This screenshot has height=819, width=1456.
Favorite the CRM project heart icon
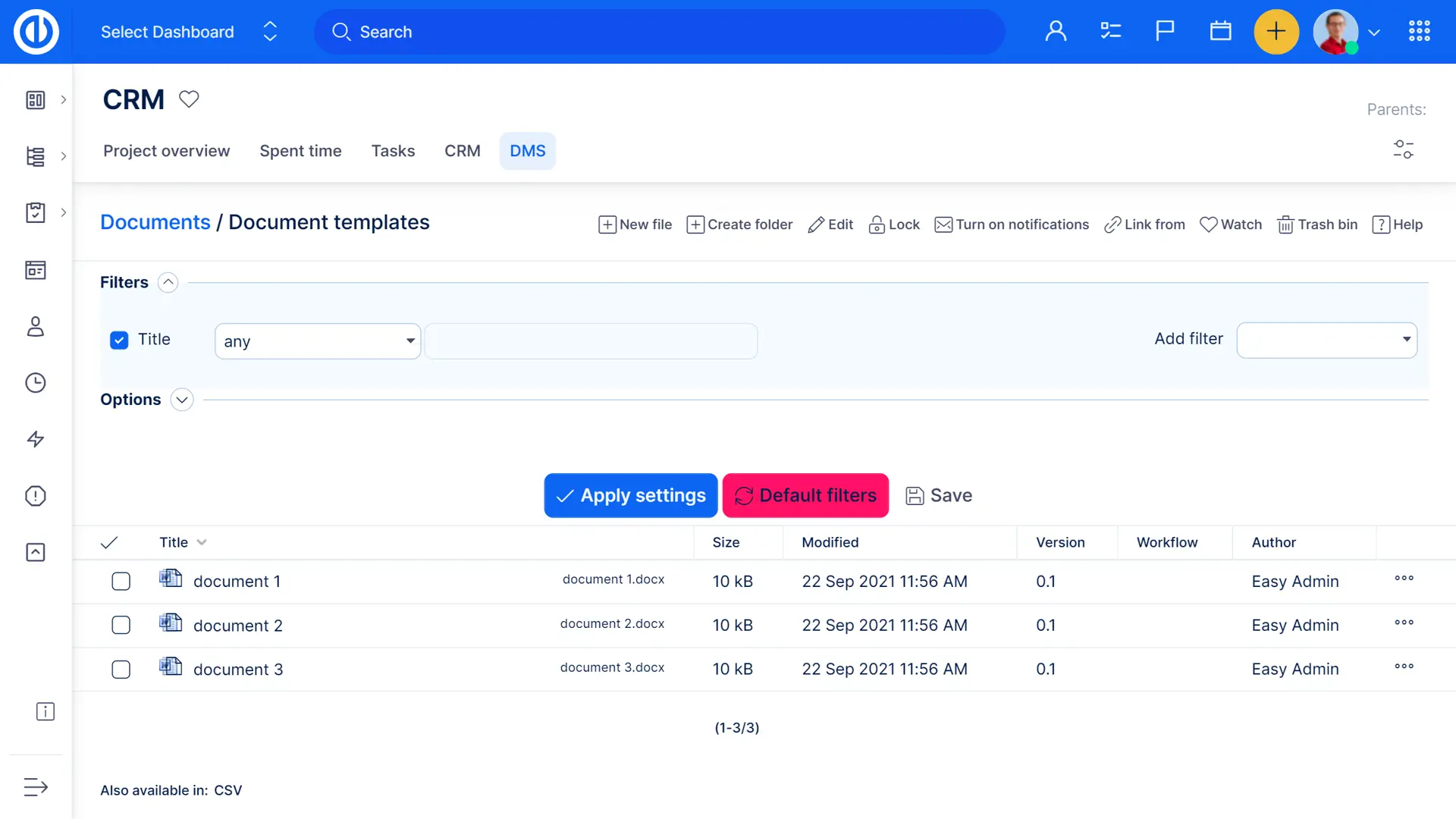coord(189,99)
